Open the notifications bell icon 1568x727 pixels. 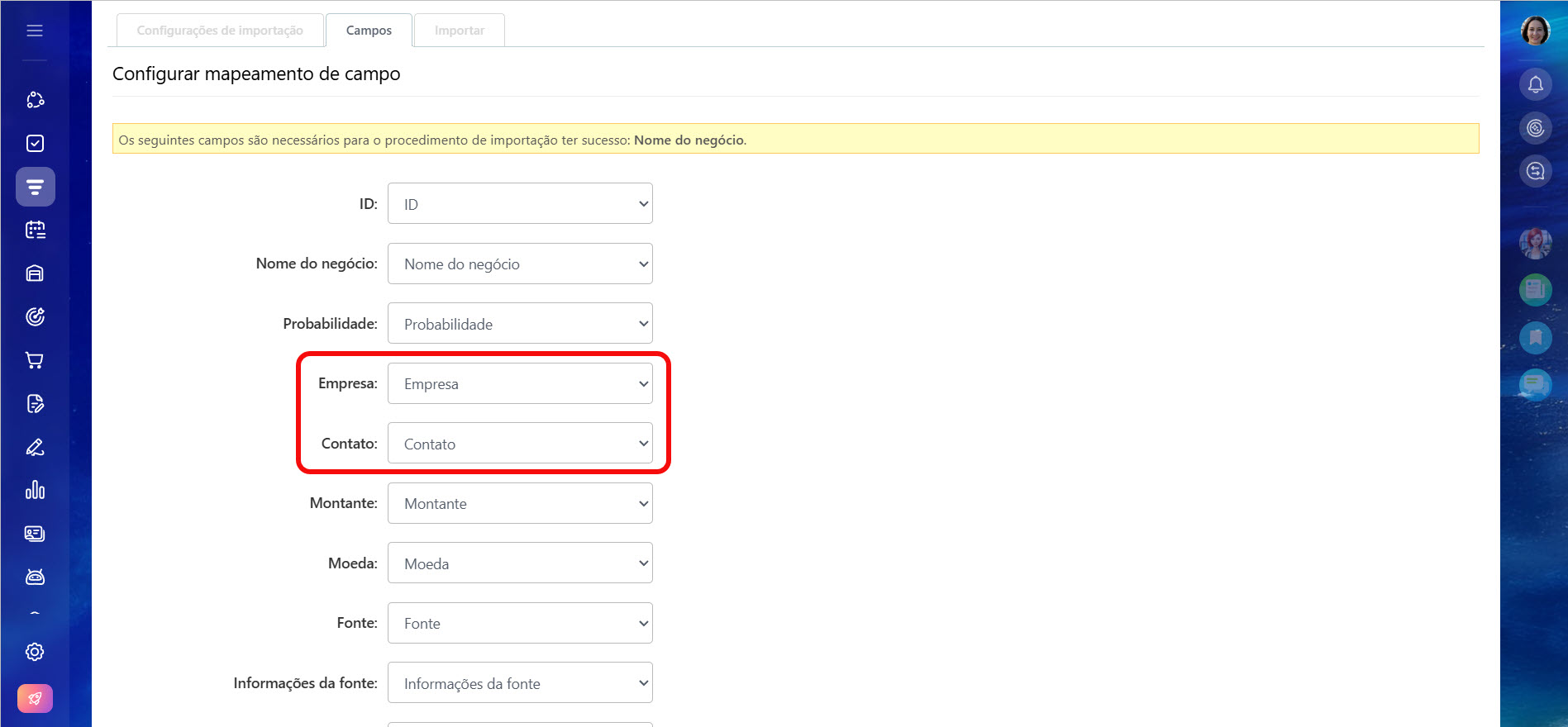point(1535,84)
